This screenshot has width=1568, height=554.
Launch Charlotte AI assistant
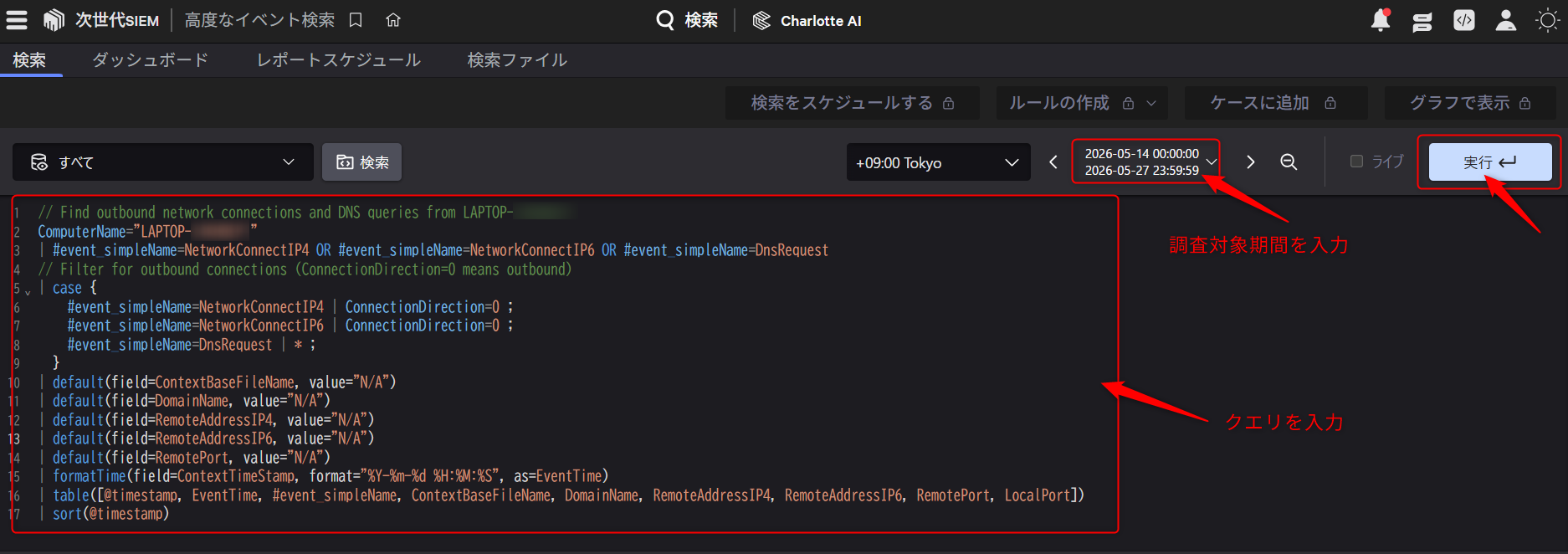pos(807,21)
